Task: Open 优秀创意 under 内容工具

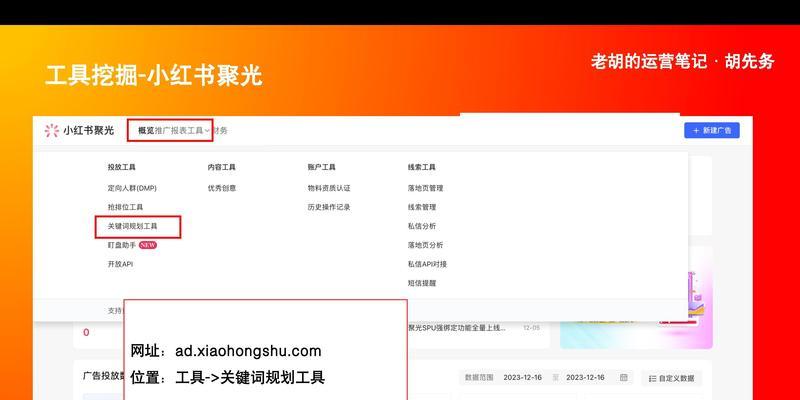Action: 221,188
